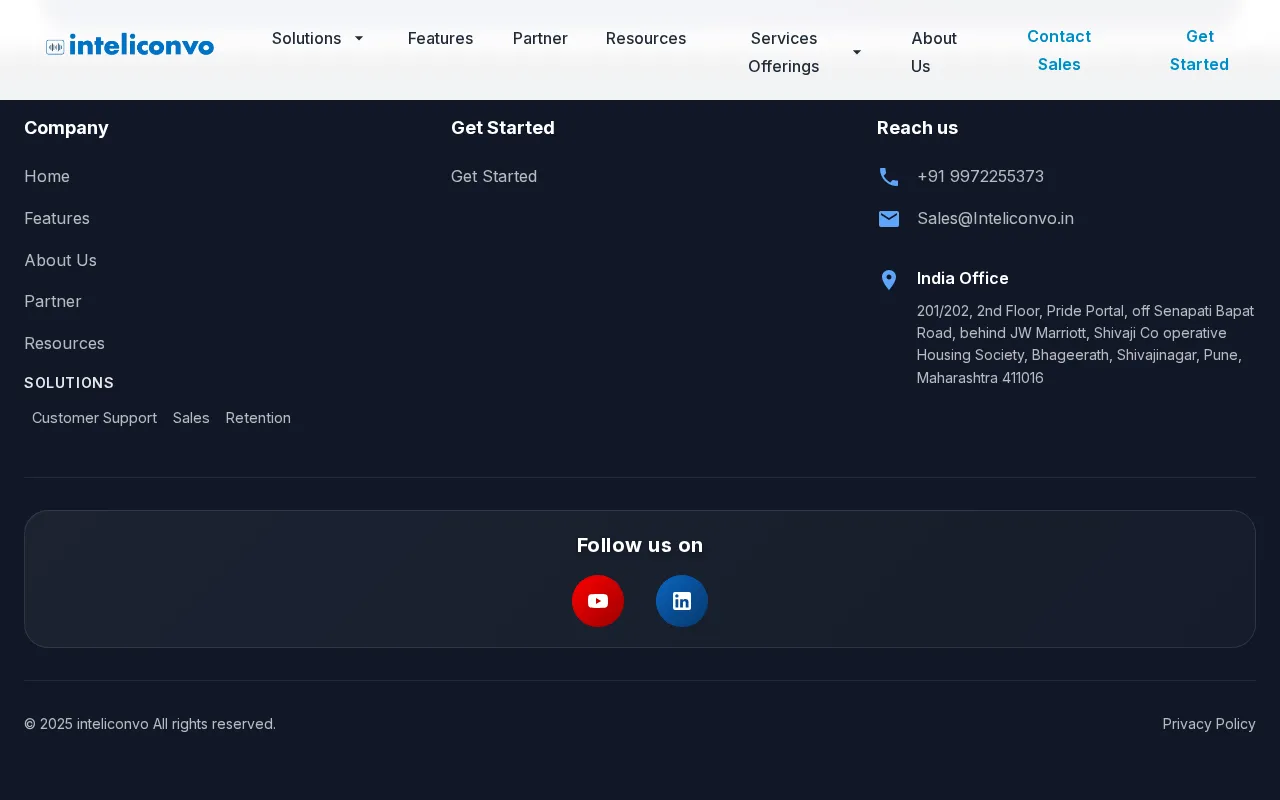Open the footer Home link
Image resolution: width=1280 pixels, height=800 pixels.
47,176
